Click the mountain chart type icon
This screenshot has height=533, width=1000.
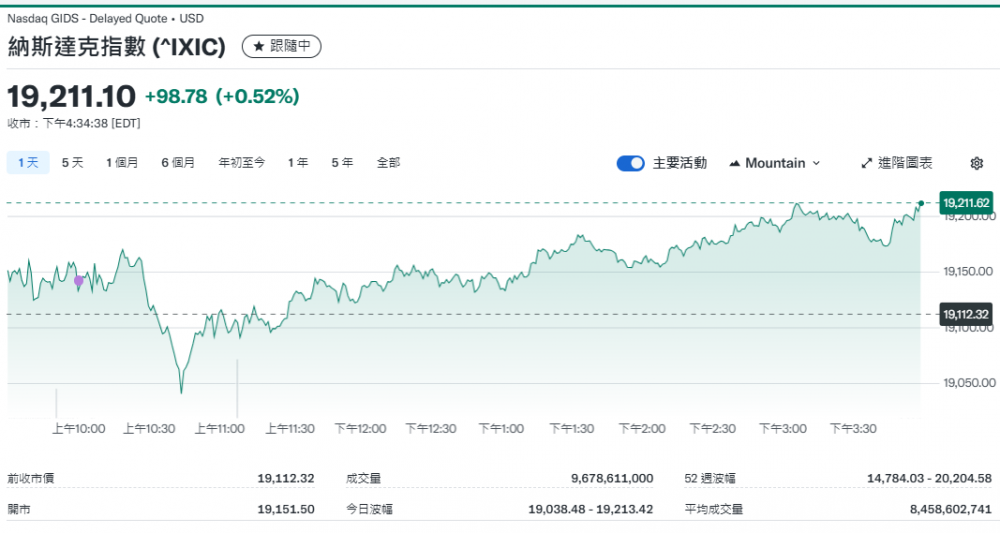[735, 163]
